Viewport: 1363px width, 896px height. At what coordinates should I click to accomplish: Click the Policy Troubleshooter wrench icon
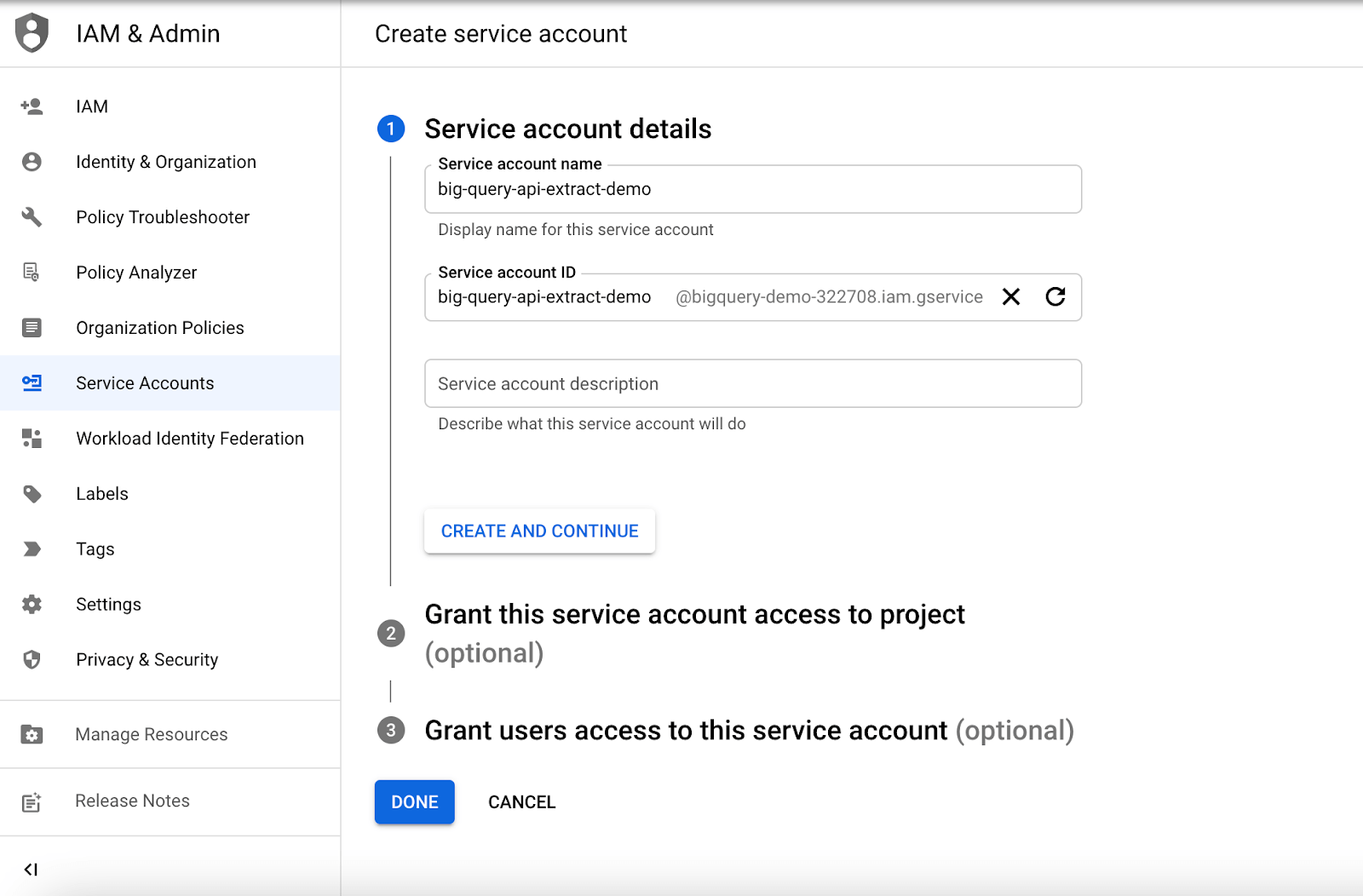coord(32,217)
